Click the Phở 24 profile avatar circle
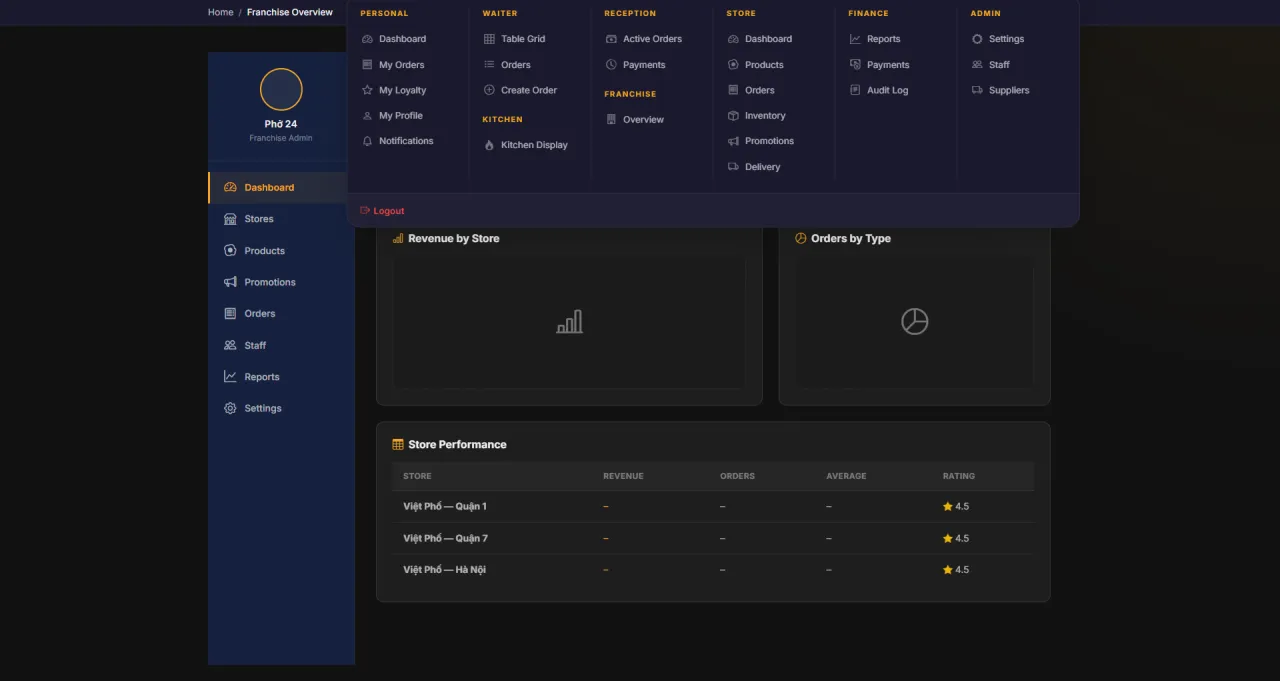1280x681 pixels. pos(281,89)
